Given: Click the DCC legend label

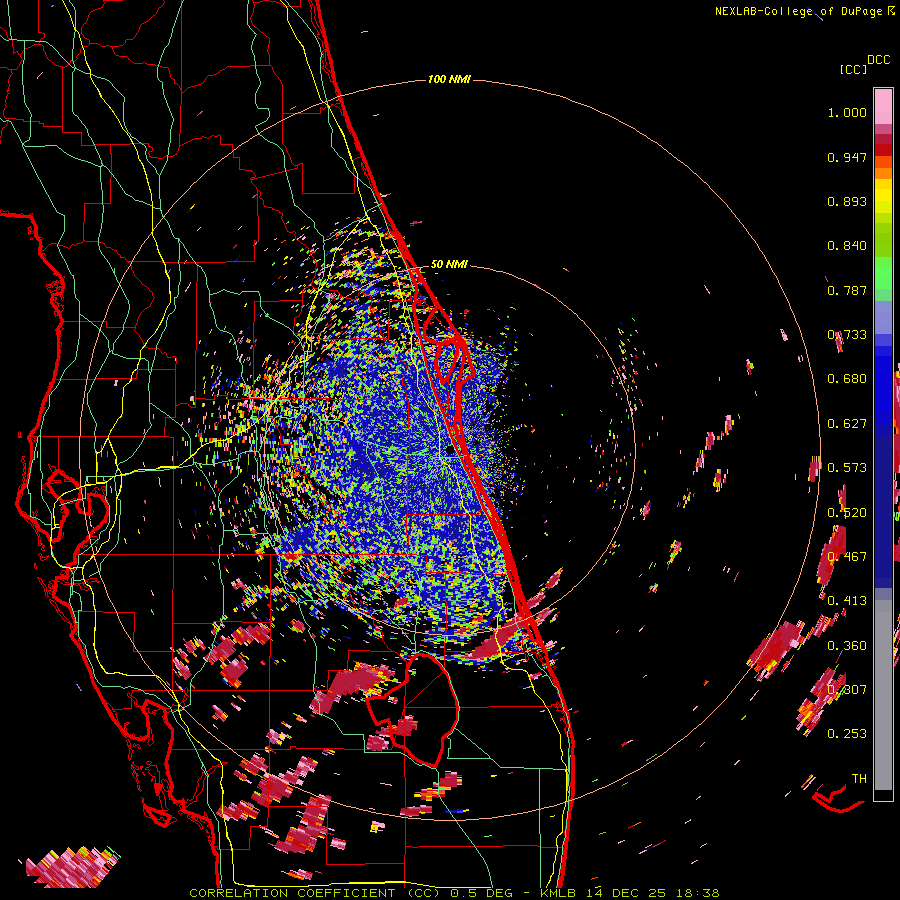Looking at the screenshot, I should pyautogui.click(x=878, y=60).
